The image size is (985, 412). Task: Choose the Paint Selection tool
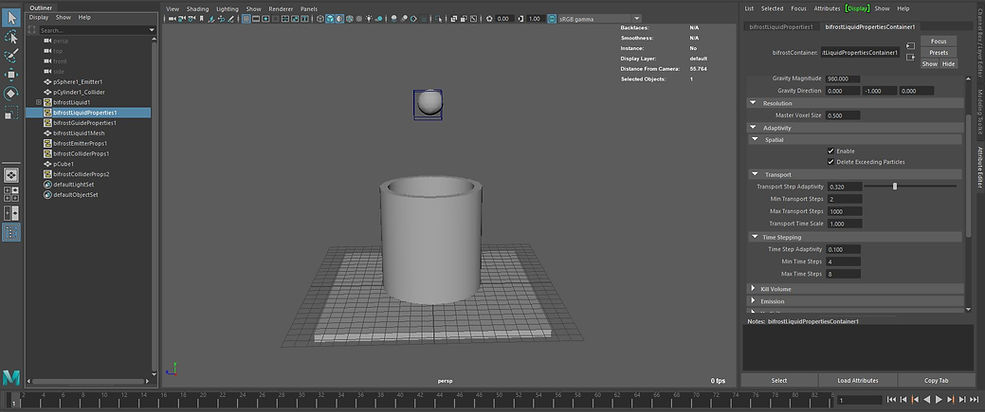pos(11,56)
